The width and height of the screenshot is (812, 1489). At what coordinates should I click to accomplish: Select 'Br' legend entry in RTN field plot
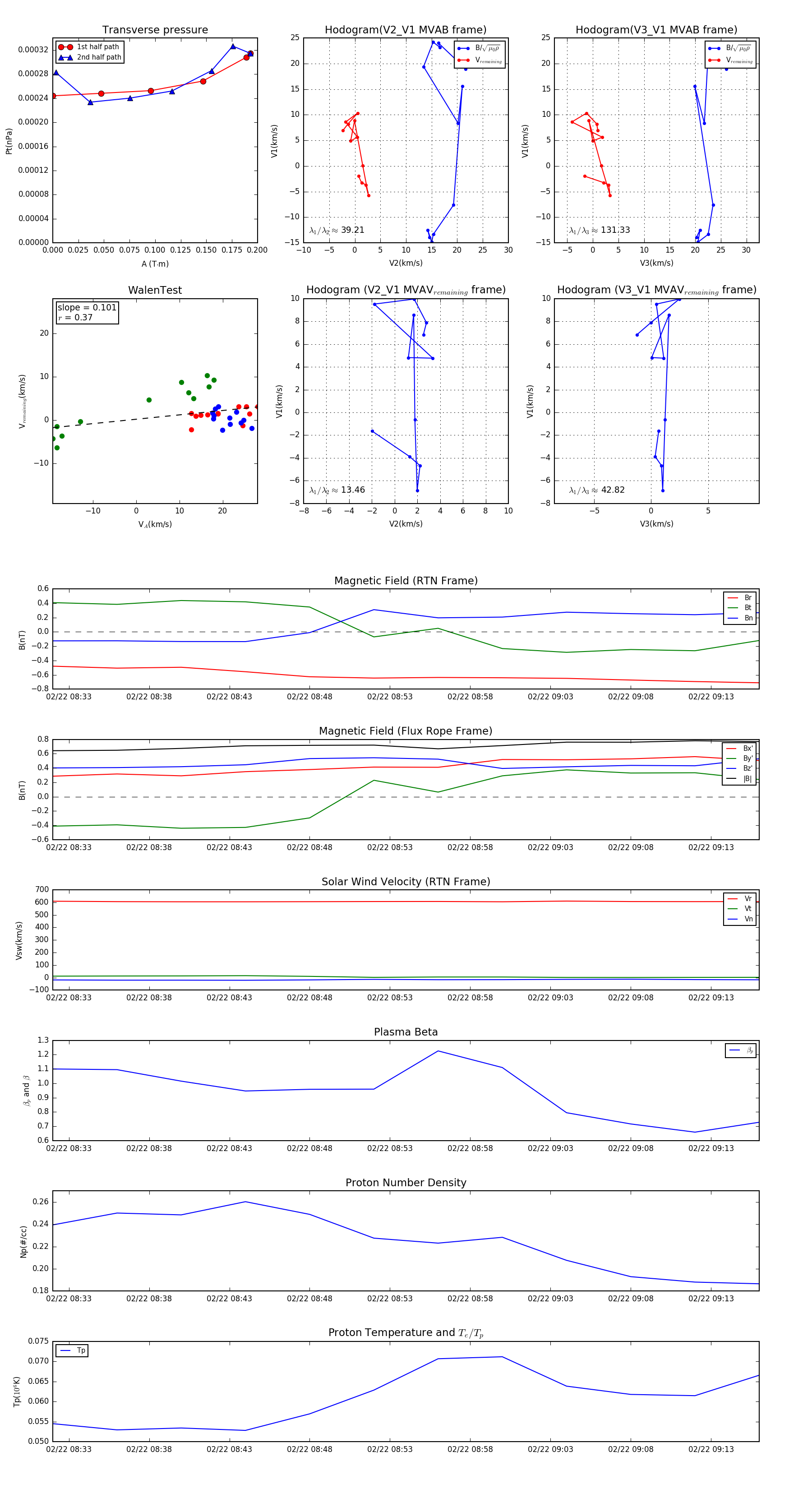click(740, 598)
